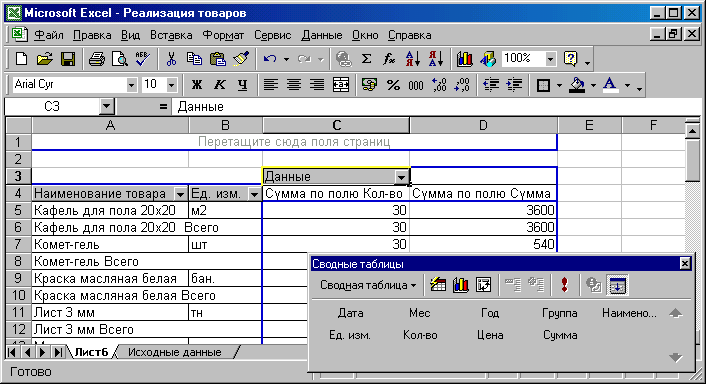
Task: Click Increase Decimal icon
Action: click(439, 85)
